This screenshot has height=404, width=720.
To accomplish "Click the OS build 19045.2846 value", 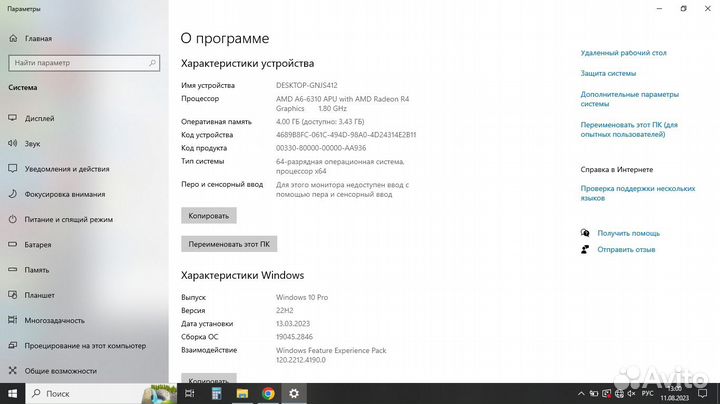I will (x=294, y=337).
